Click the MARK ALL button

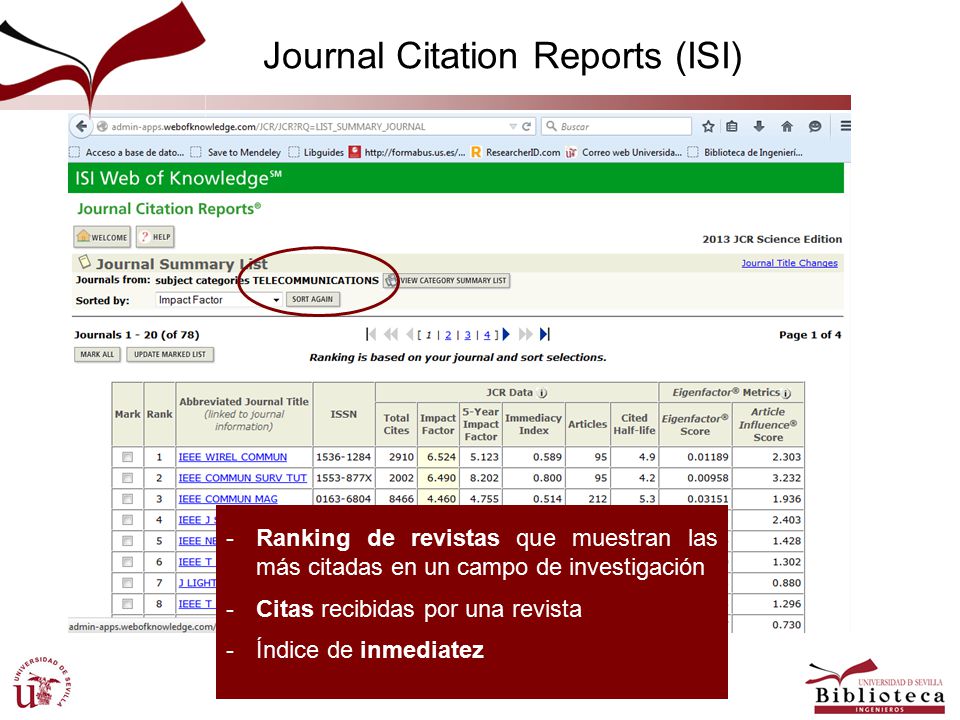click(97, 354)
